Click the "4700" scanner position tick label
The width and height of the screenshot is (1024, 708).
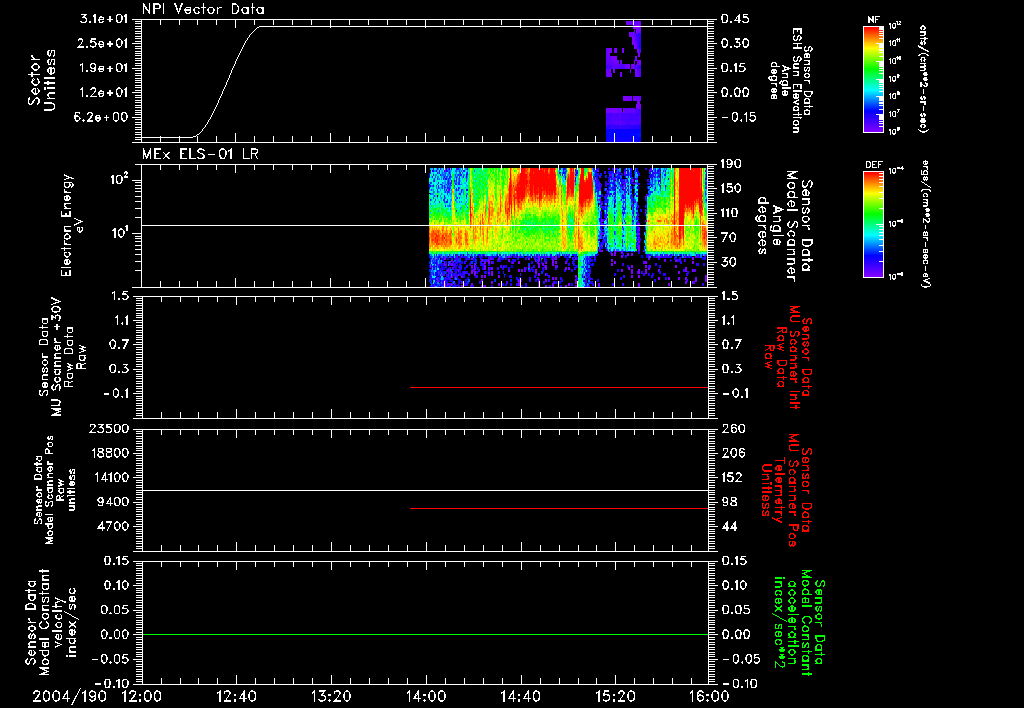click(112, 526)
